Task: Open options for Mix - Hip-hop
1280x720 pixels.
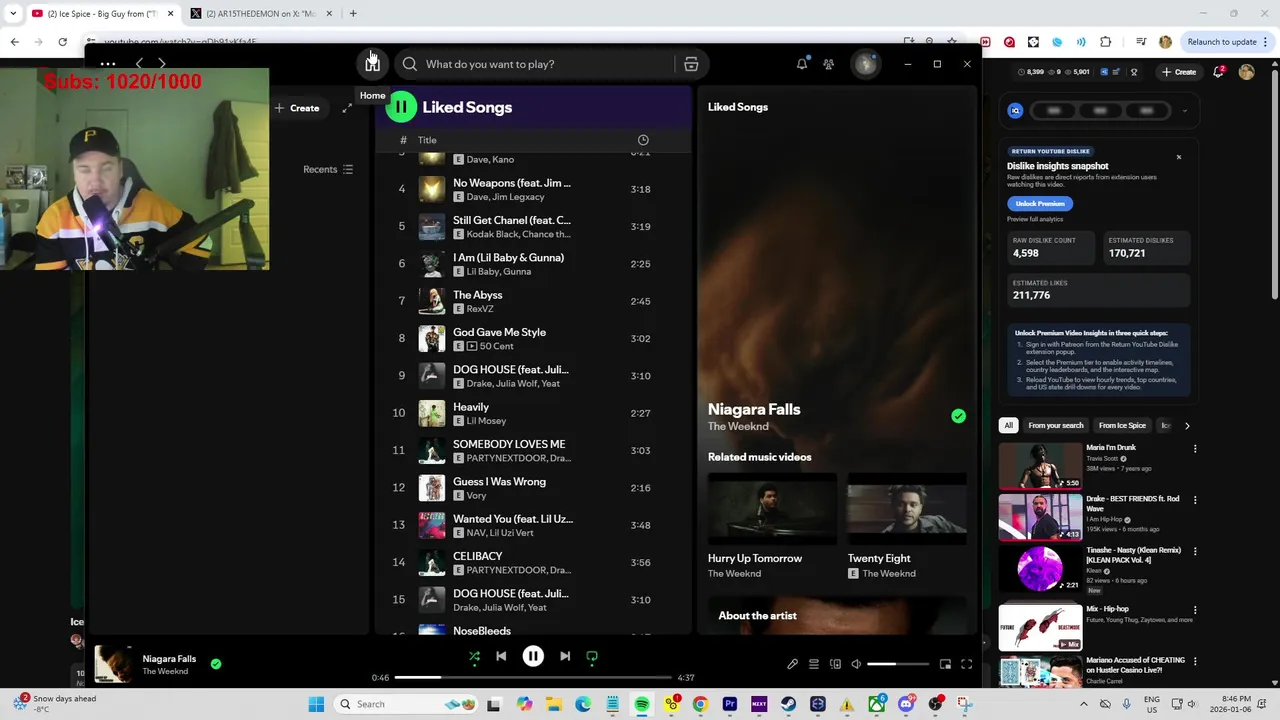Action: coord(1195,610)
